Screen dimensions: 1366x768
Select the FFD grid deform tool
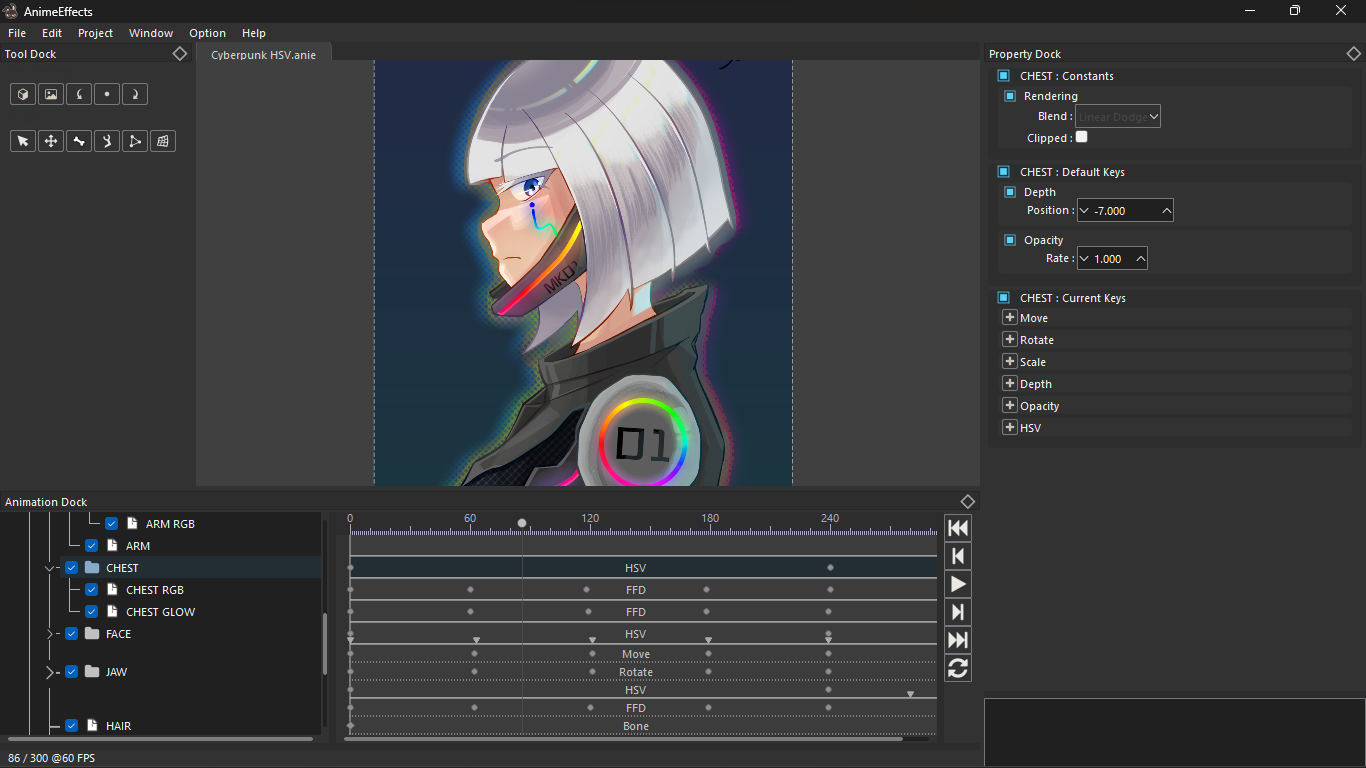tap(163, 141)
